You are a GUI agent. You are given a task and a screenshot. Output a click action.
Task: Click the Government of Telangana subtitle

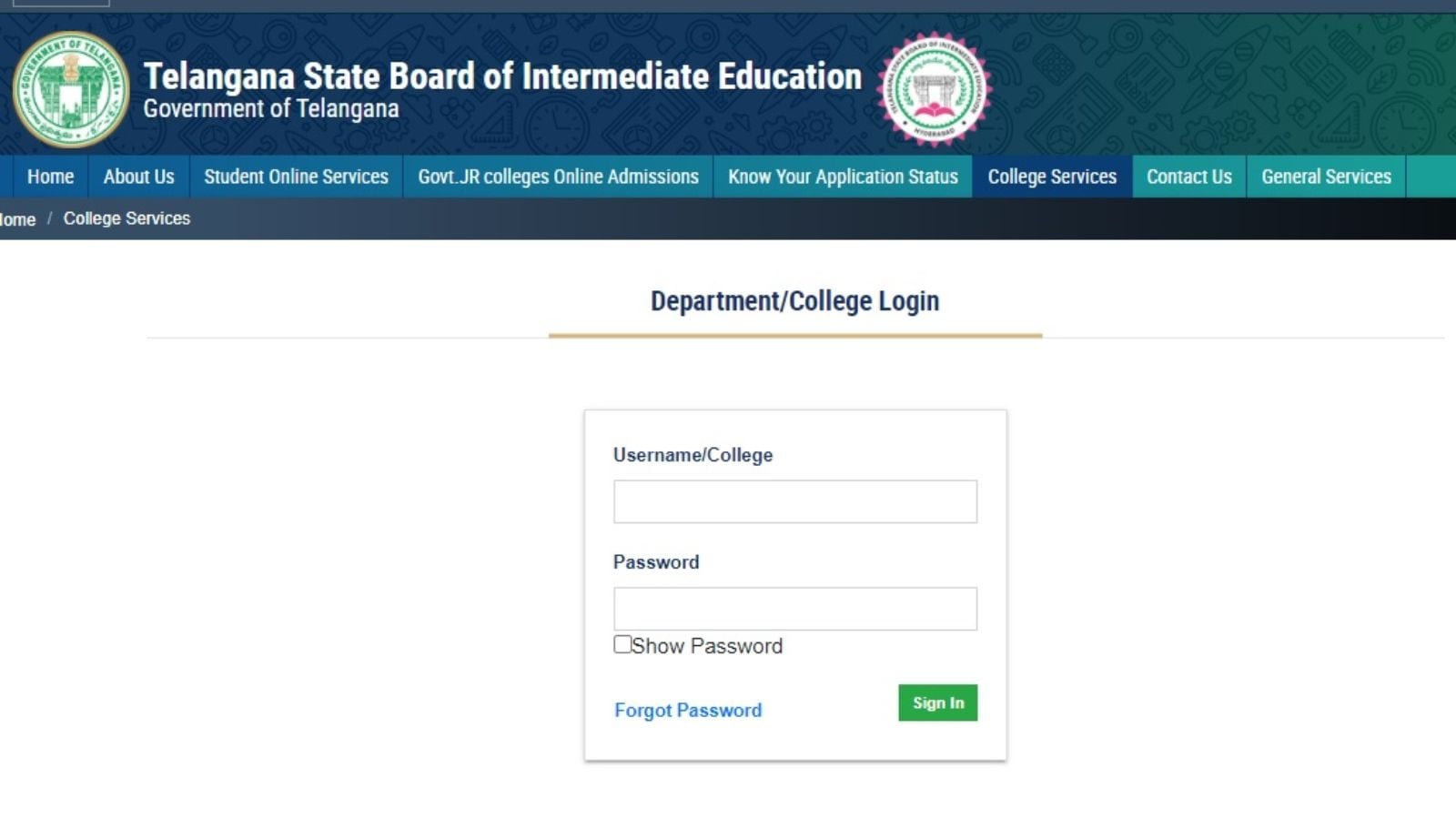pos(270,109)
